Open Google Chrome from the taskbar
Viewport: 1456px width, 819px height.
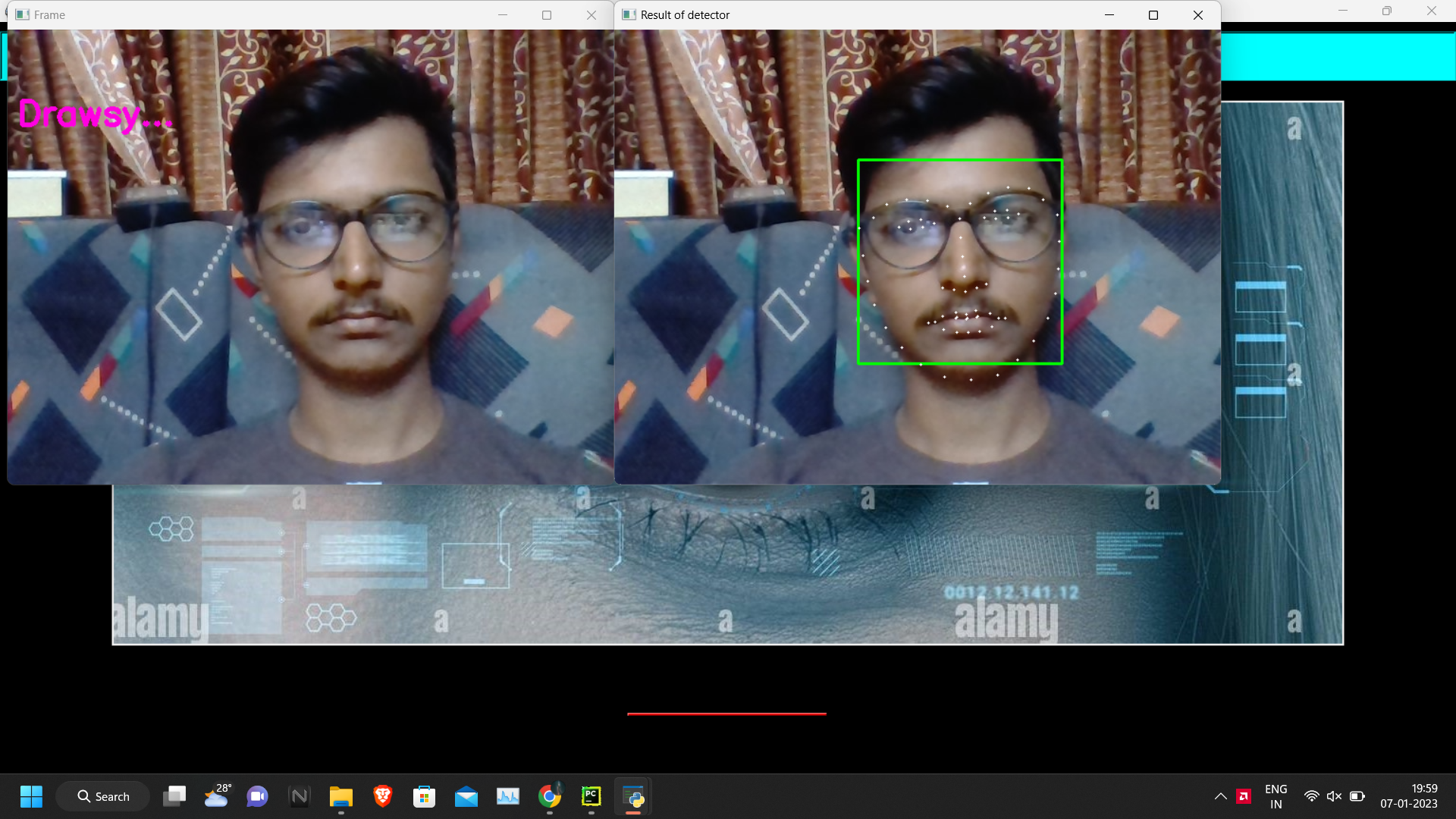[550, 797]
